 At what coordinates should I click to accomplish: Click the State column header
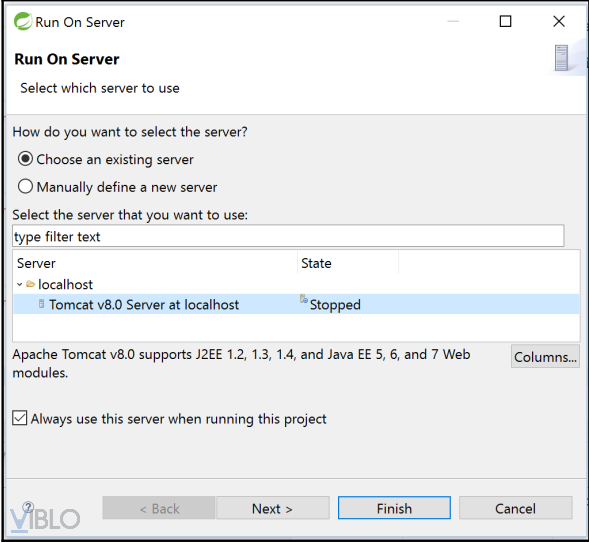[348, 263]
